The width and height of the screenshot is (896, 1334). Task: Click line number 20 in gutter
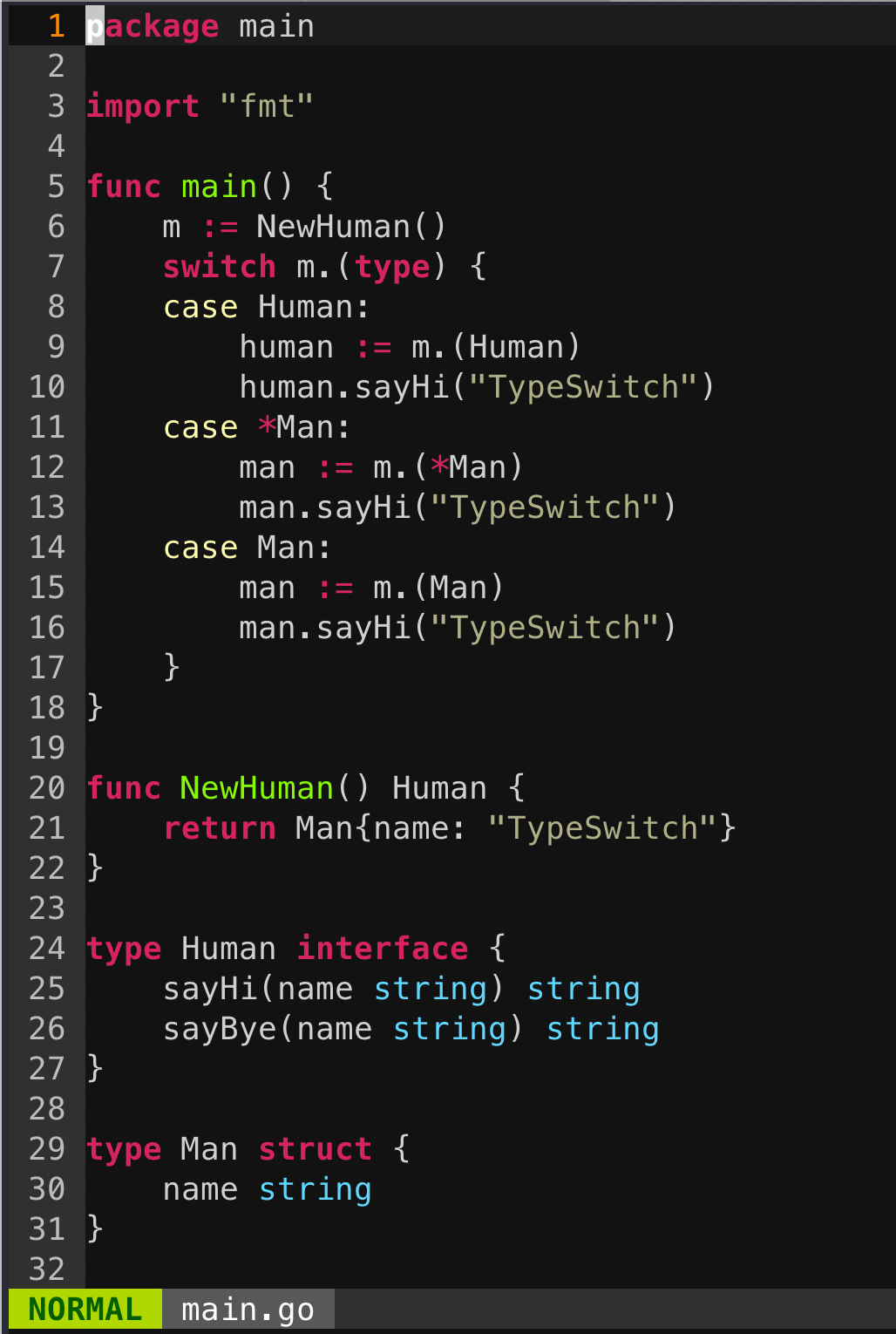coord(47,788)
